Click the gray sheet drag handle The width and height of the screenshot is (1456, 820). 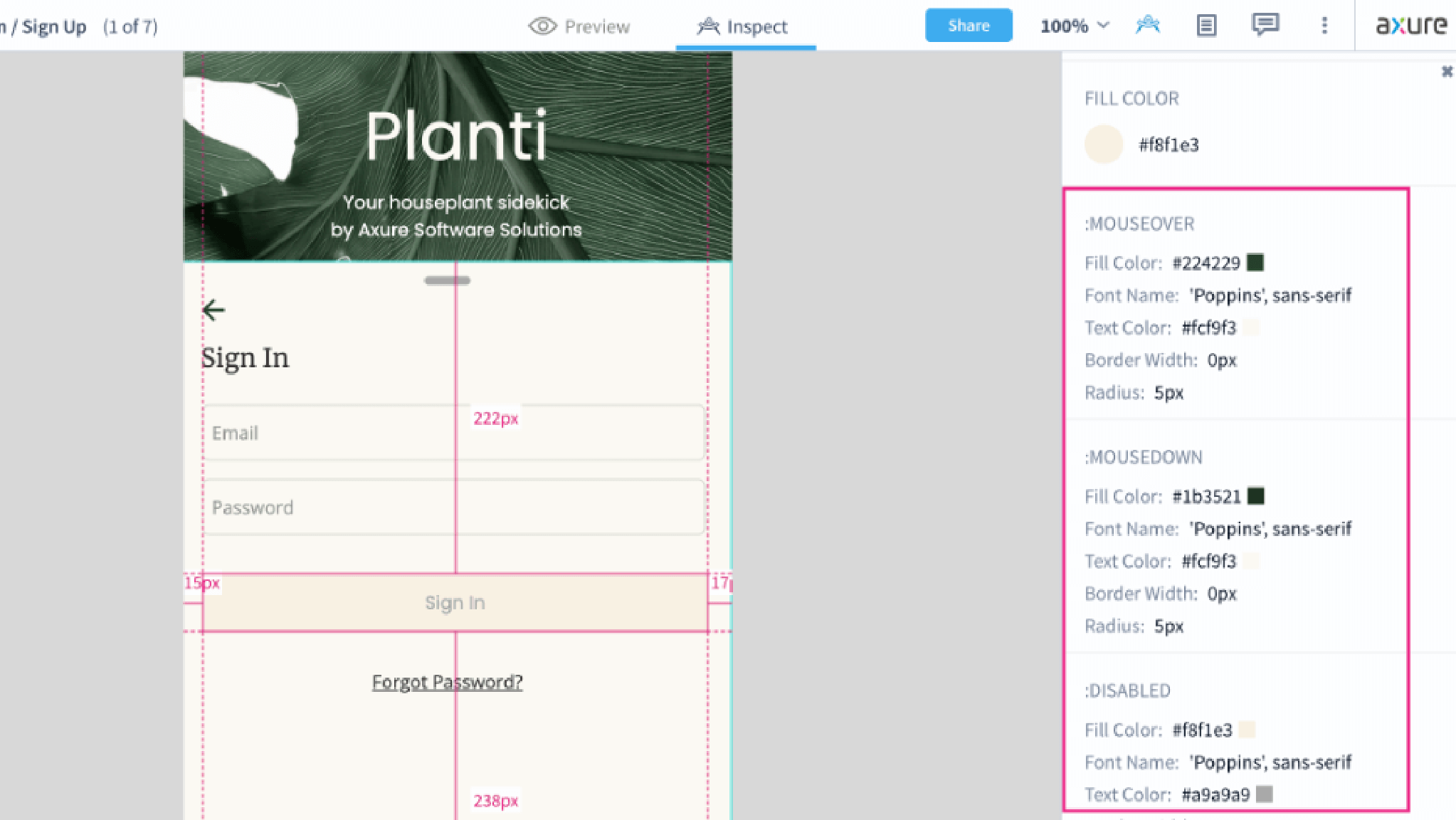(447, 280)
